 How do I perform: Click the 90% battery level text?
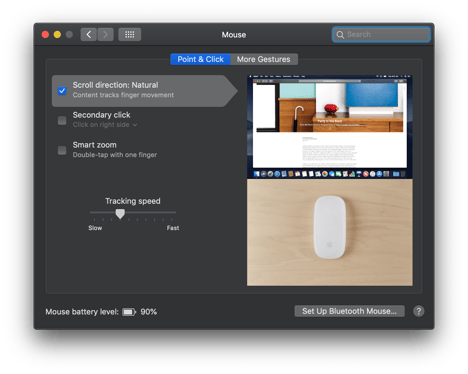click(x=149, y=312)
